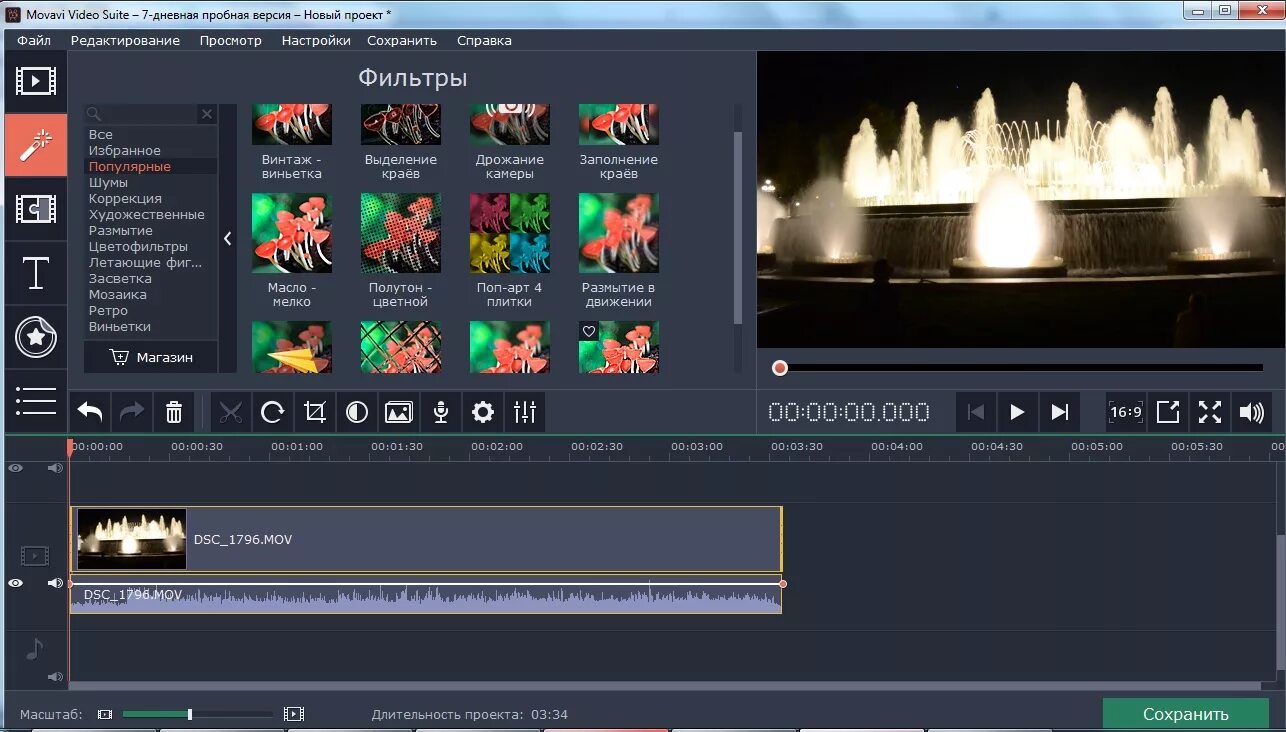Toggle visibility eye of video track
The height and width of the screenshot is (732, 1286).
pos(15,583)
